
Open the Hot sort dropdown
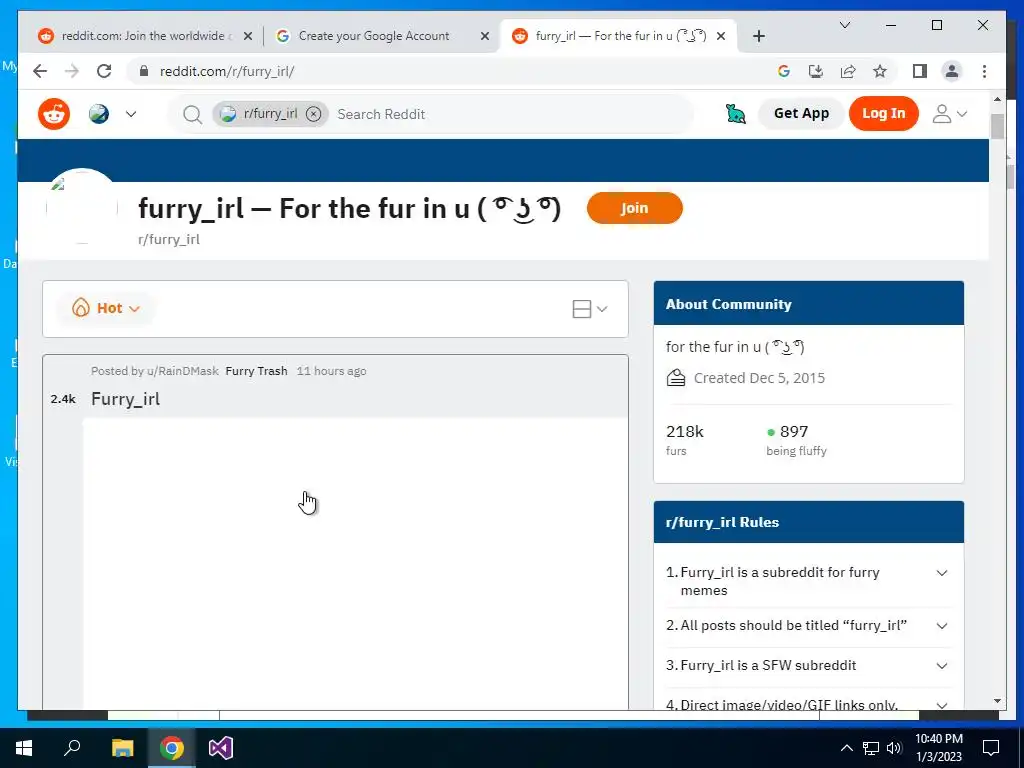(106, 308)
